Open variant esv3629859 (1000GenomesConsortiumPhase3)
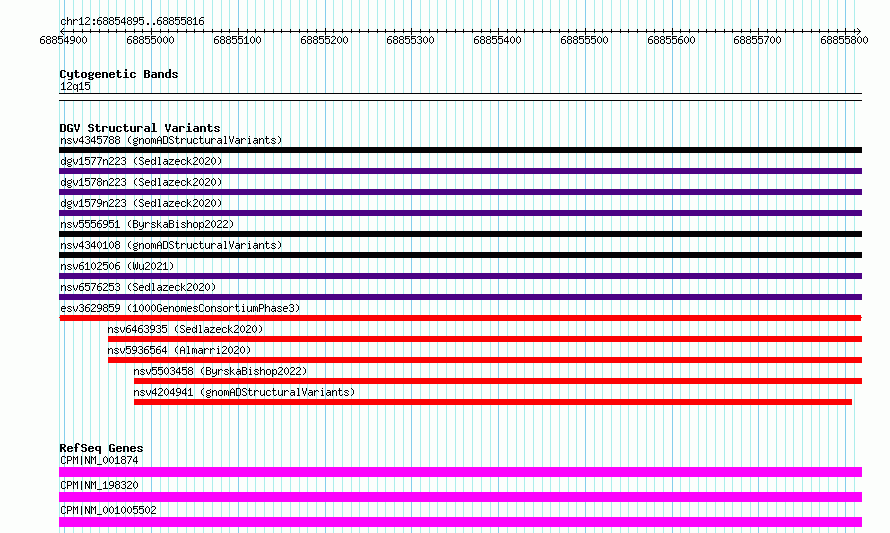890x533 pixels. tap(180, 308)
